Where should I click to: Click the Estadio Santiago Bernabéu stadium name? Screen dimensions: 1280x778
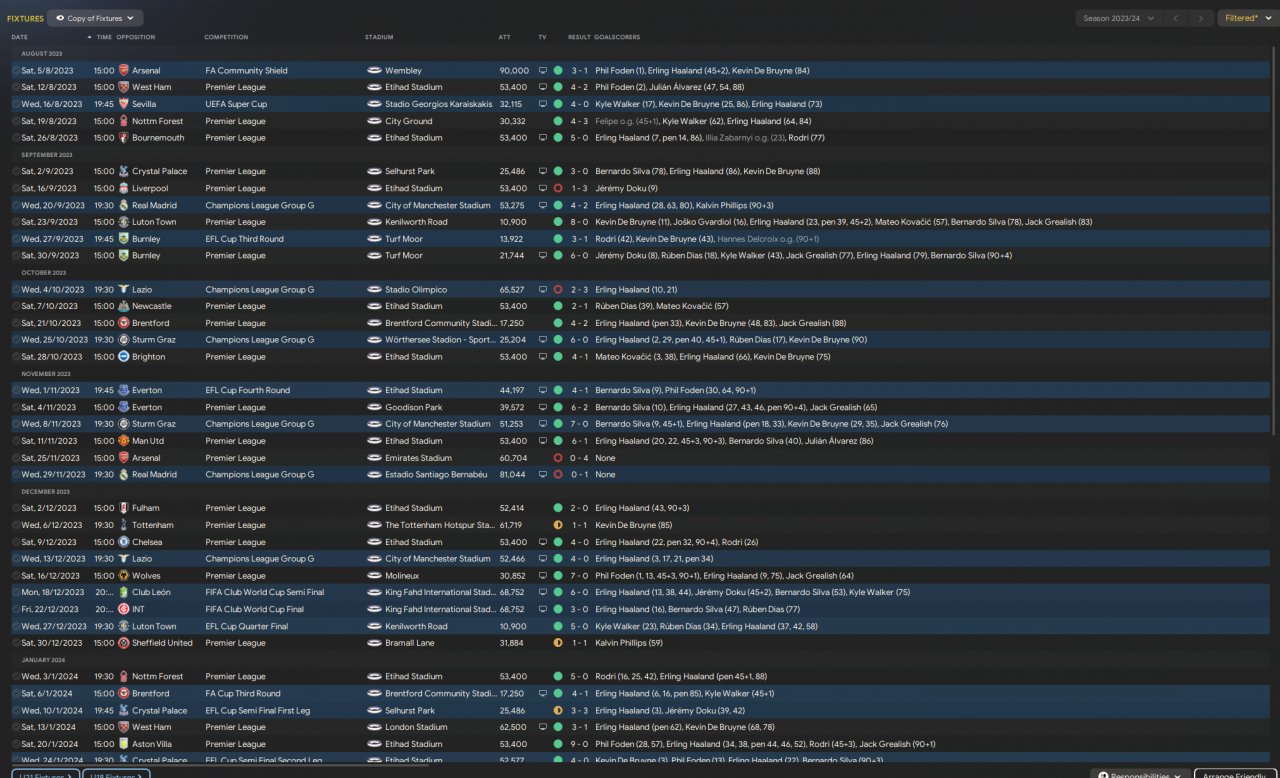[x=435, y=475]
